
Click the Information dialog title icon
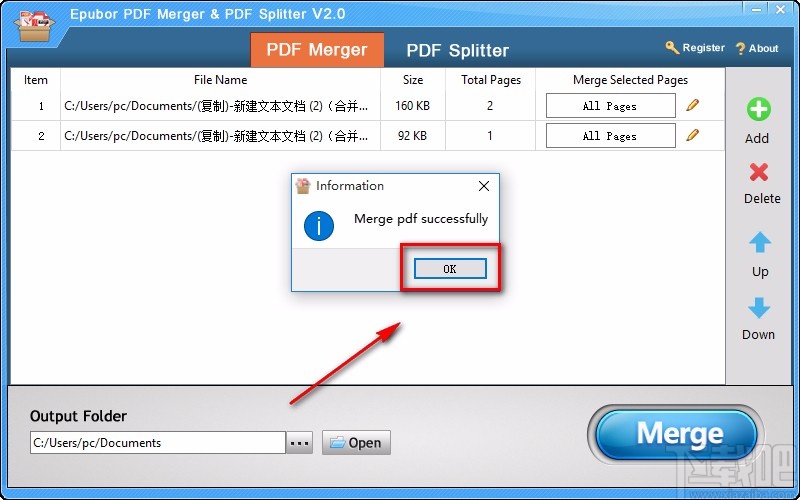303,186
